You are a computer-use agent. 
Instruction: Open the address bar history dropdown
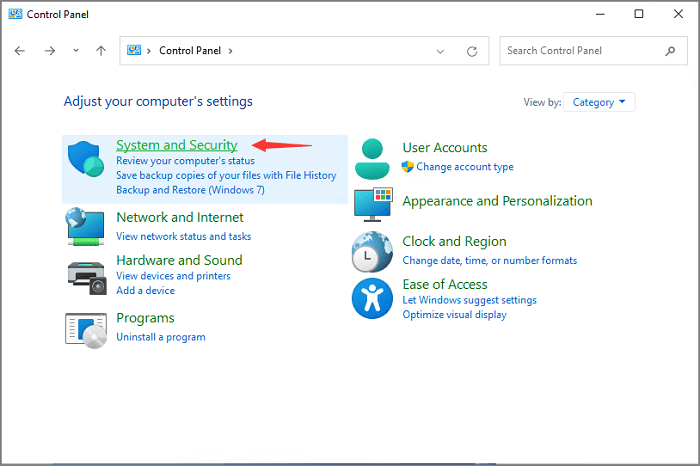pos(440,51)
